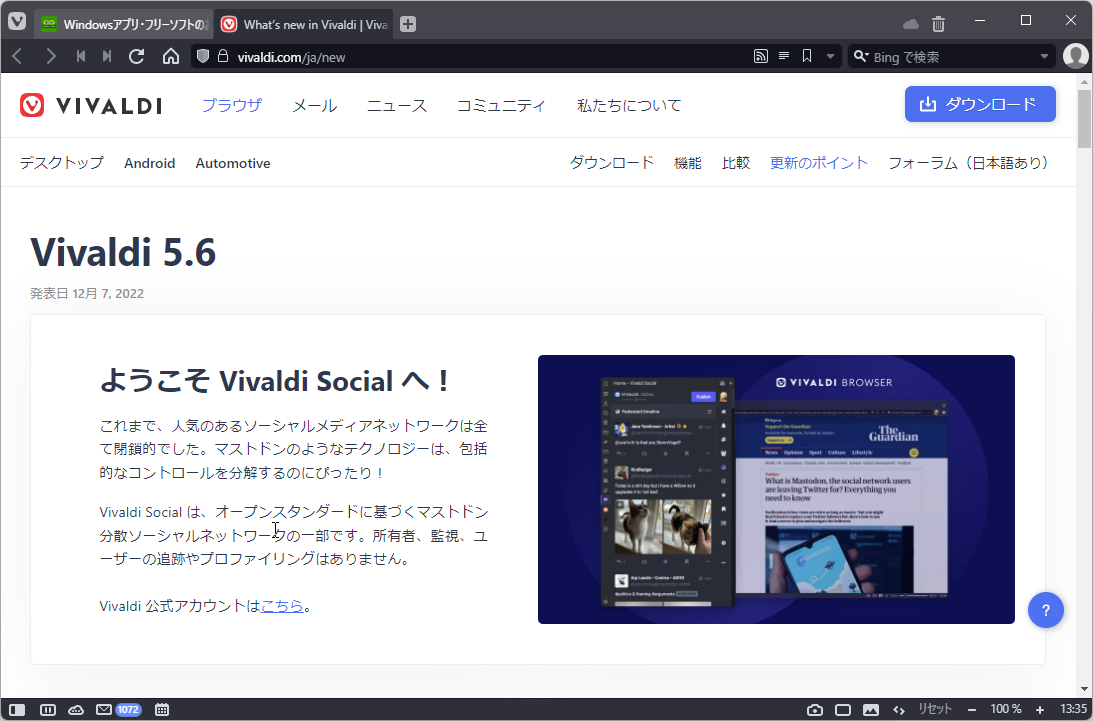Open the Vivaldi Calendar icon
Image resolution: width=1093 pixels, height=721 pixels.
click(x=161, y=709)
